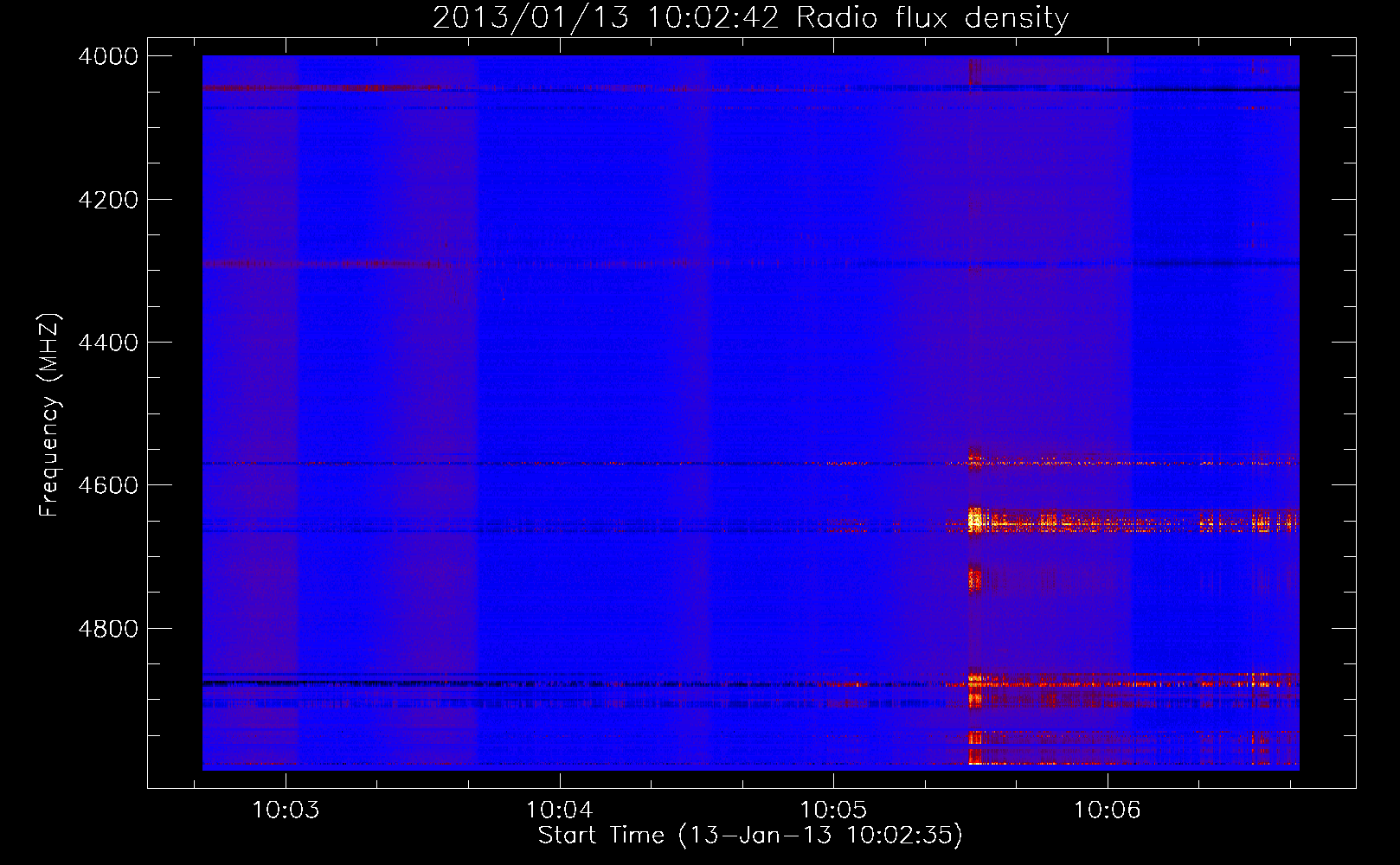Click the 10:05 time axis label
1400x865 pixels.
833,811
